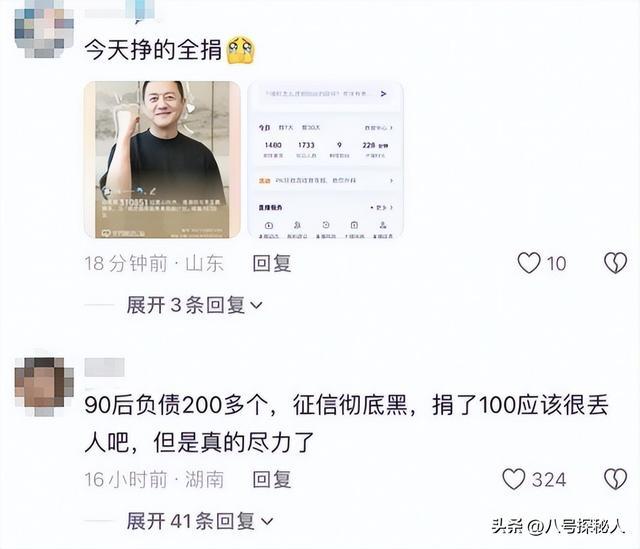The image size is (640, 549).
Task: Dislike the Hunan comment with broken heart
Action: (x=615, y=479)
